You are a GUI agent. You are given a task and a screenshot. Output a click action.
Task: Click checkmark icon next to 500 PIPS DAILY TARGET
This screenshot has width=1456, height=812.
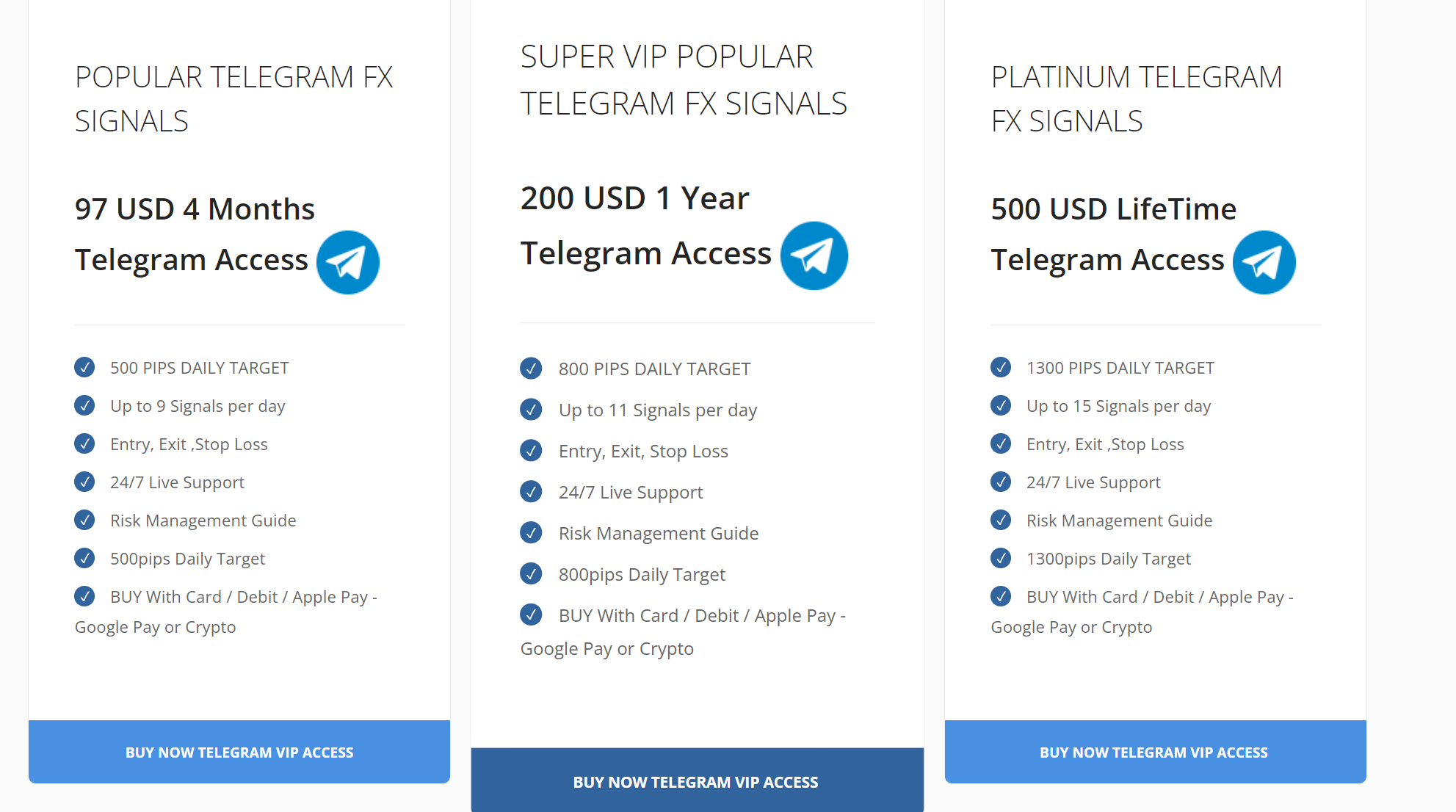point(84,367)
